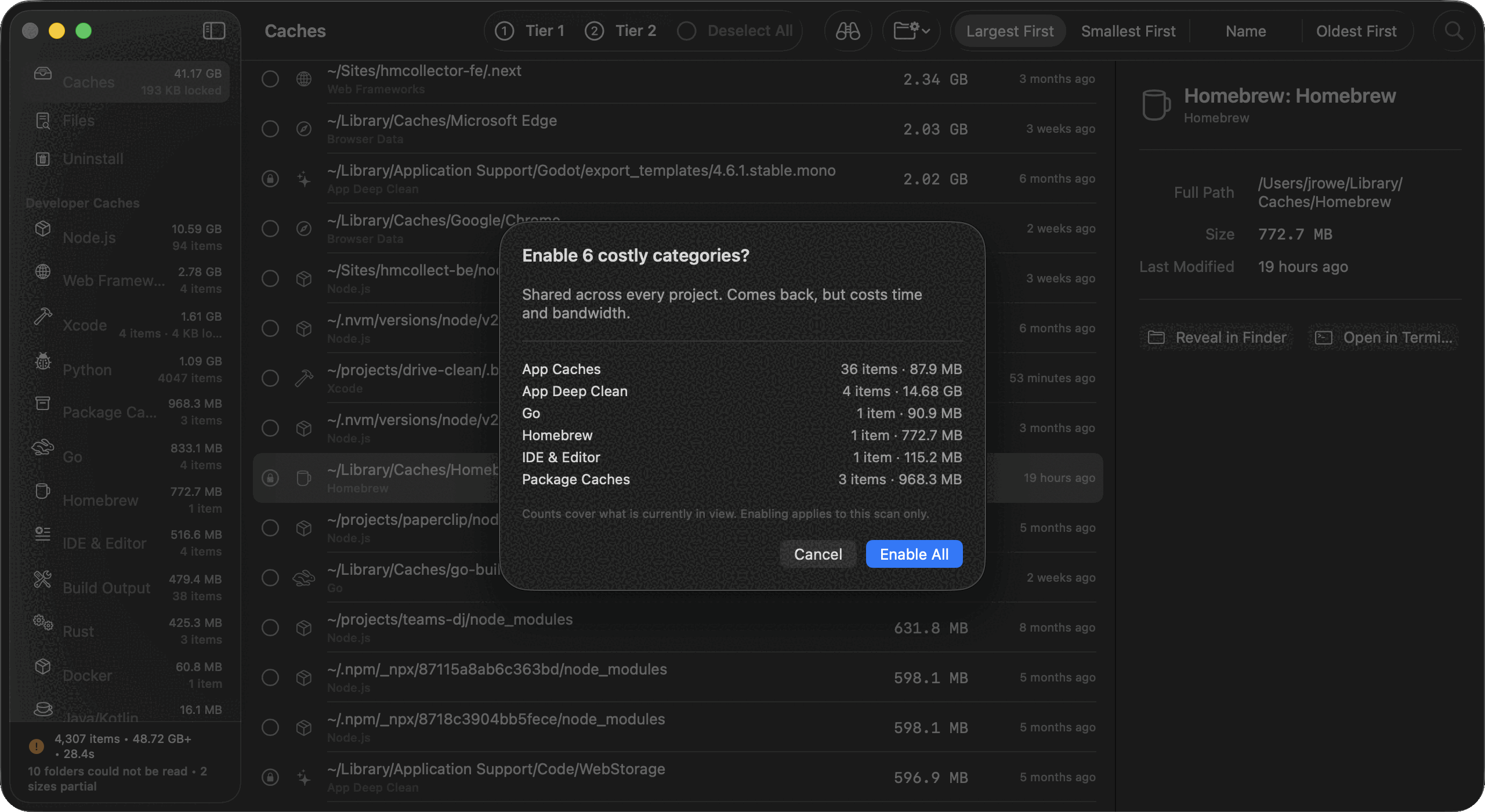
Task: Click the Build Output tools icon
Action: pos(43,579)
